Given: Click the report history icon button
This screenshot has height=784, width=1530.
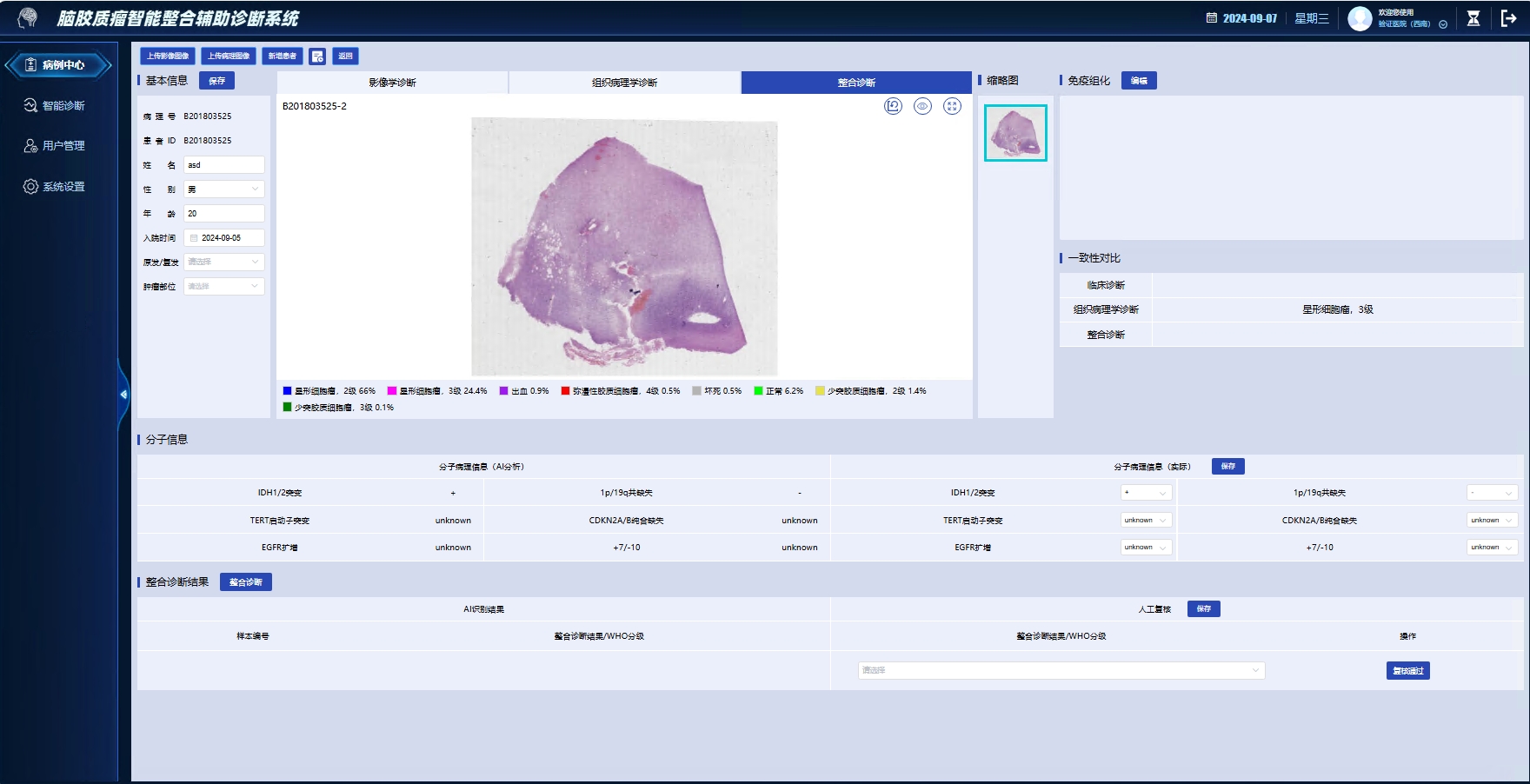Looking at the screenshot, I should (x=317, y=56).
